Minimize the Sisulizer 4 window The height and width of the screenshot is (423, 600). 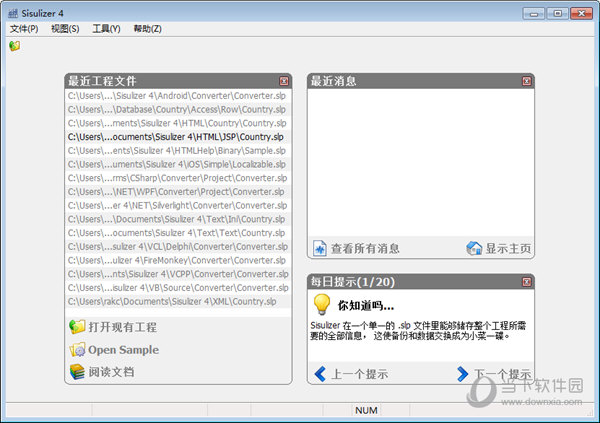pyautogui.click(x=534, y=13)
